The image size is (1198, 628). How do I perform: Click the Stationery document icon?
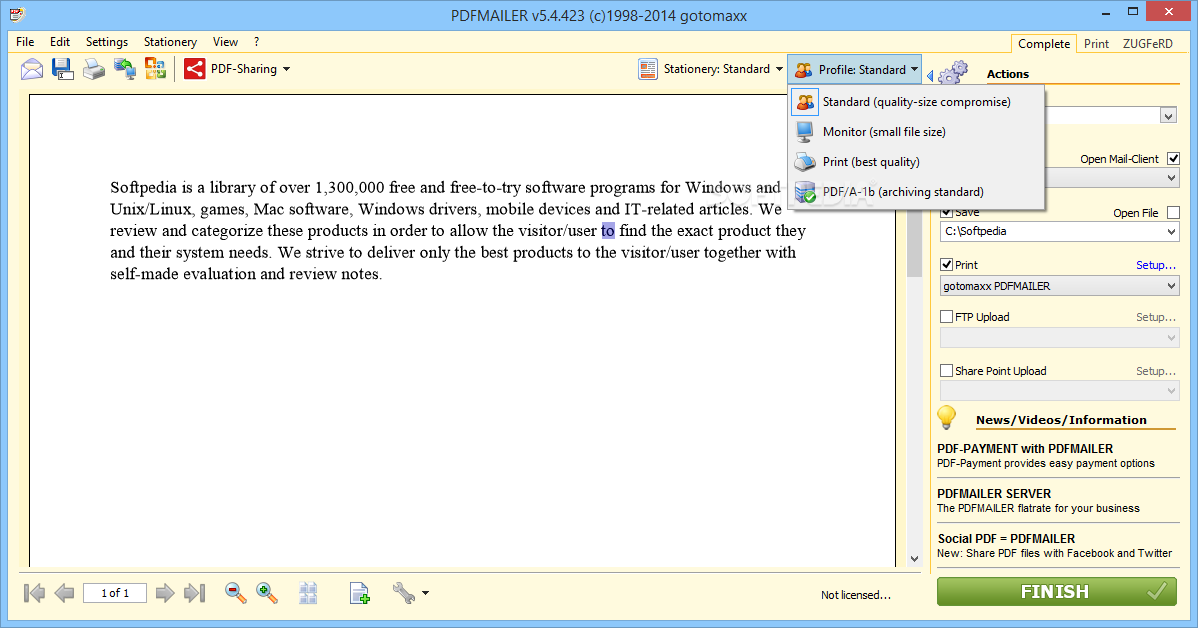[x=648, y=69]
